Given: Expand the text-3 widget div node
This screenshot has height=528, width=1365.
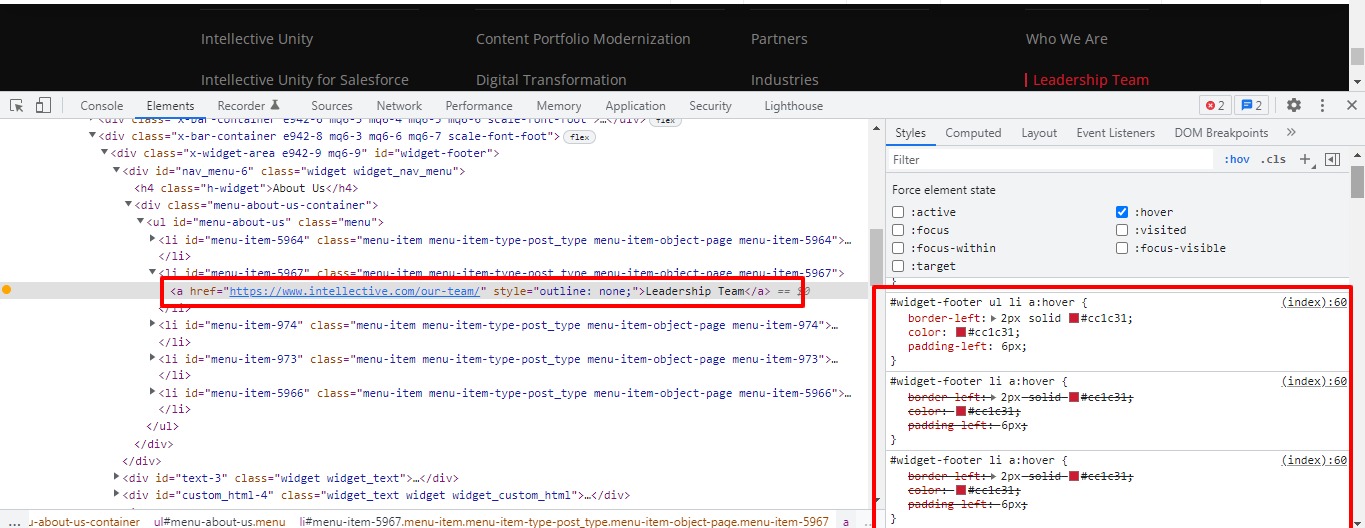Looking at the screenshot, I should click(x=116, y=478).
